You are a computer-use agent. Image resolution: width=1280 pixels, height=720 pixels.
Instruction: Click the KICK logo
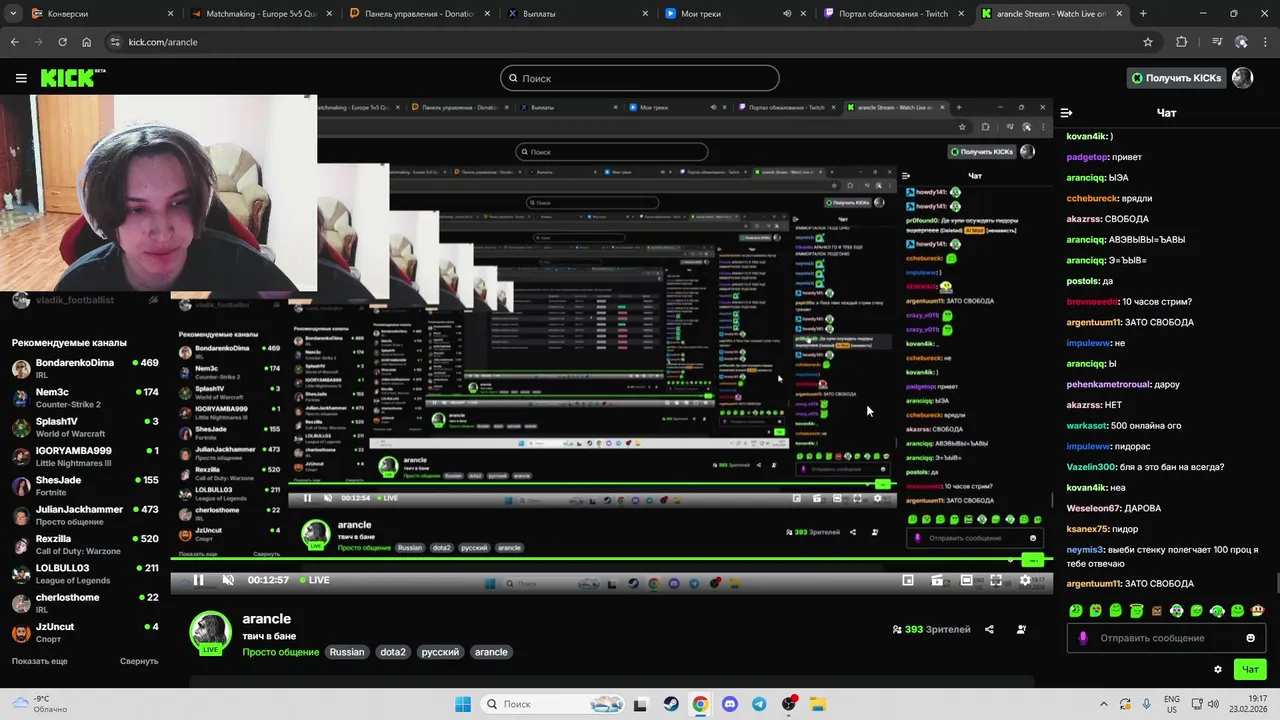73,78
